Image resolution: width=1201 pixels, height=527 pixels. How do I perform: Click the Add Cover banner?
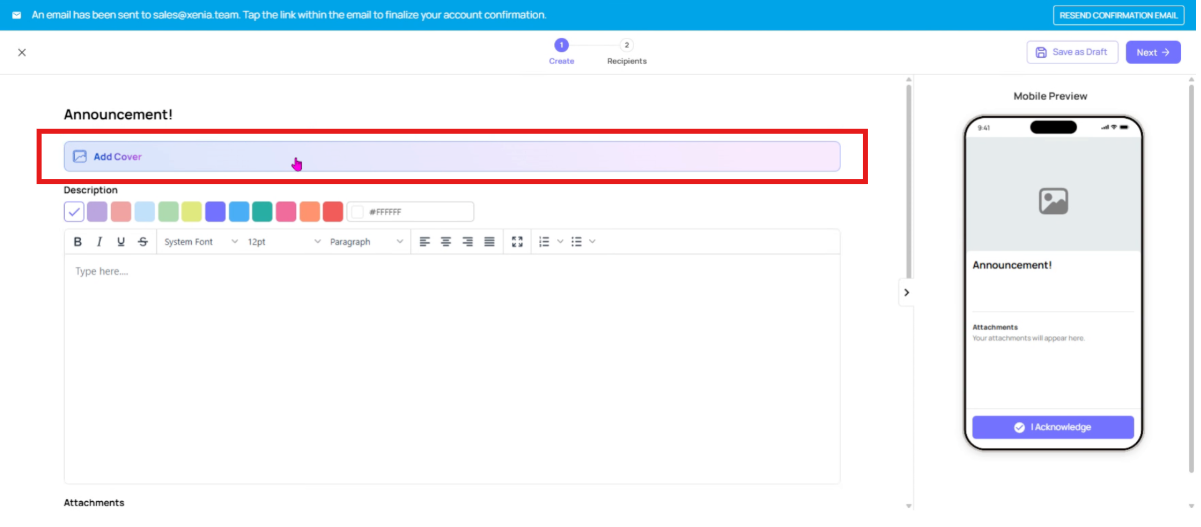pyautogui.click(x=451, y=157)
